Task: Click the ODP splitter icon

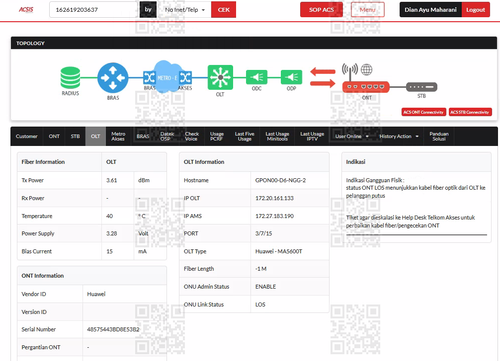Action: [x=291, y=77]
